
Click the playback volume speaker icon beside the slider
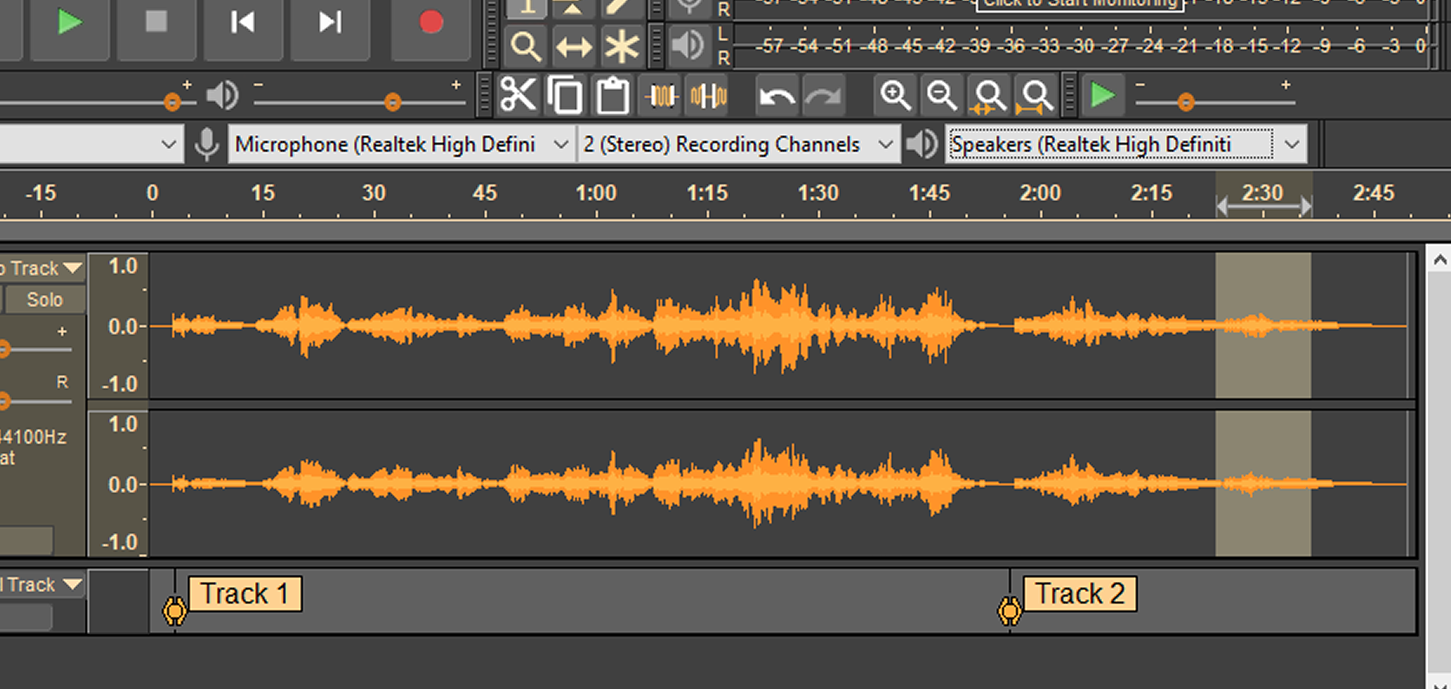(x=222, y=96)
